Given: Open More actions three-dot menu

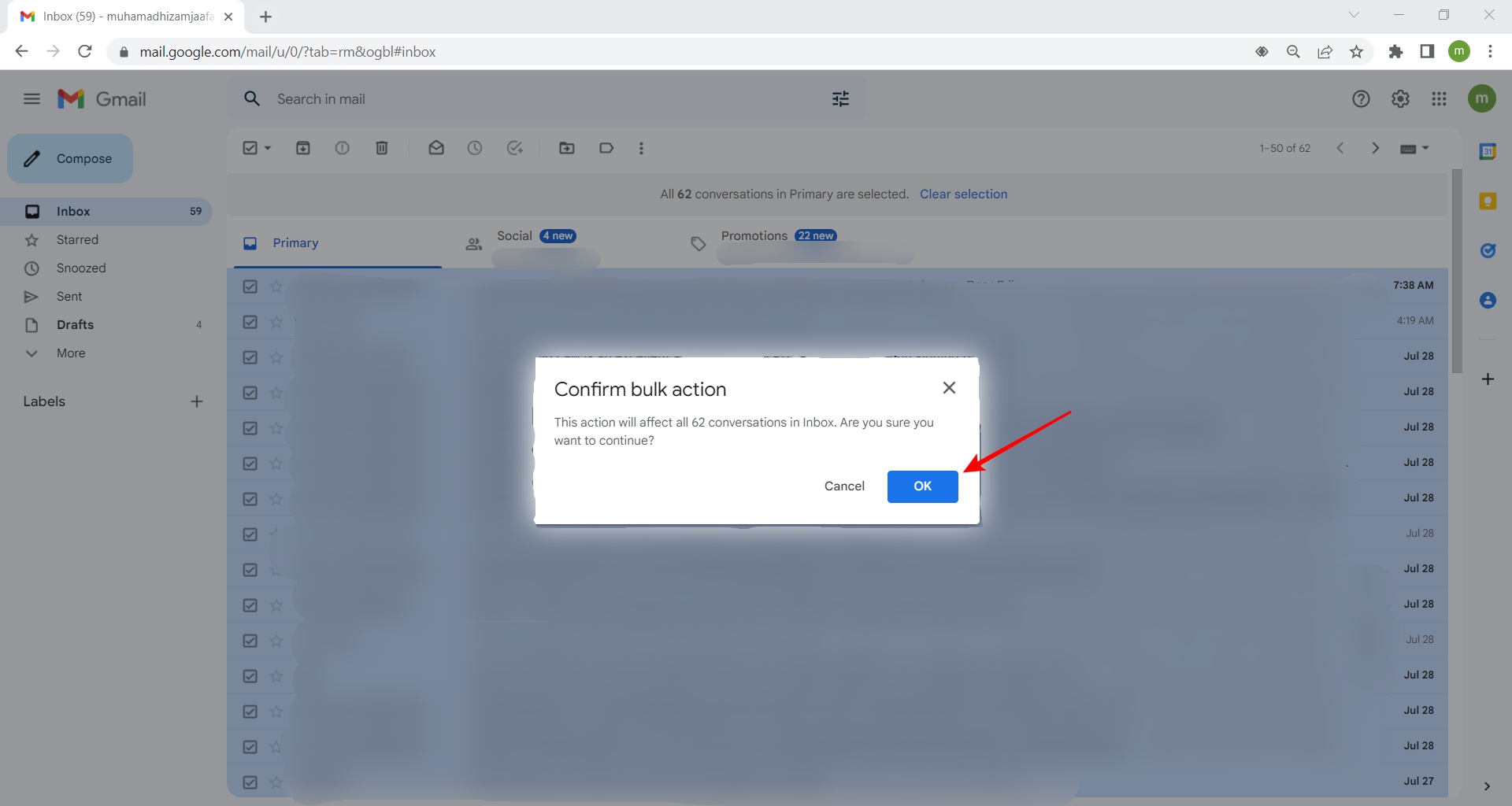Looking at the screenshot, I should click(x=642, y=148).
